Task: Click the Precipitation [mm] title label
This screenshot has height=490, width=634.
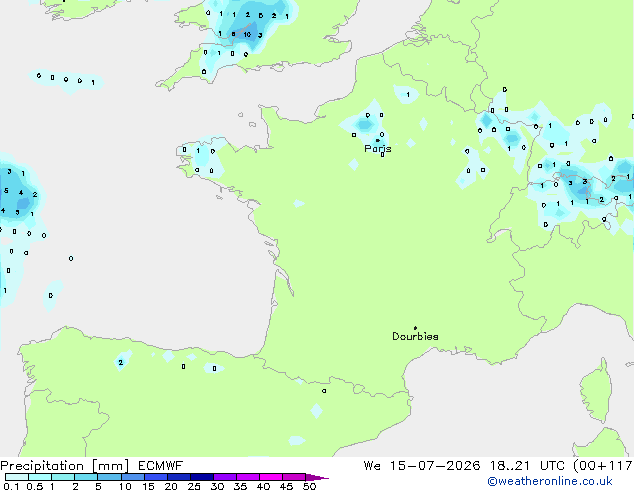Action: [x=65, y=466]
